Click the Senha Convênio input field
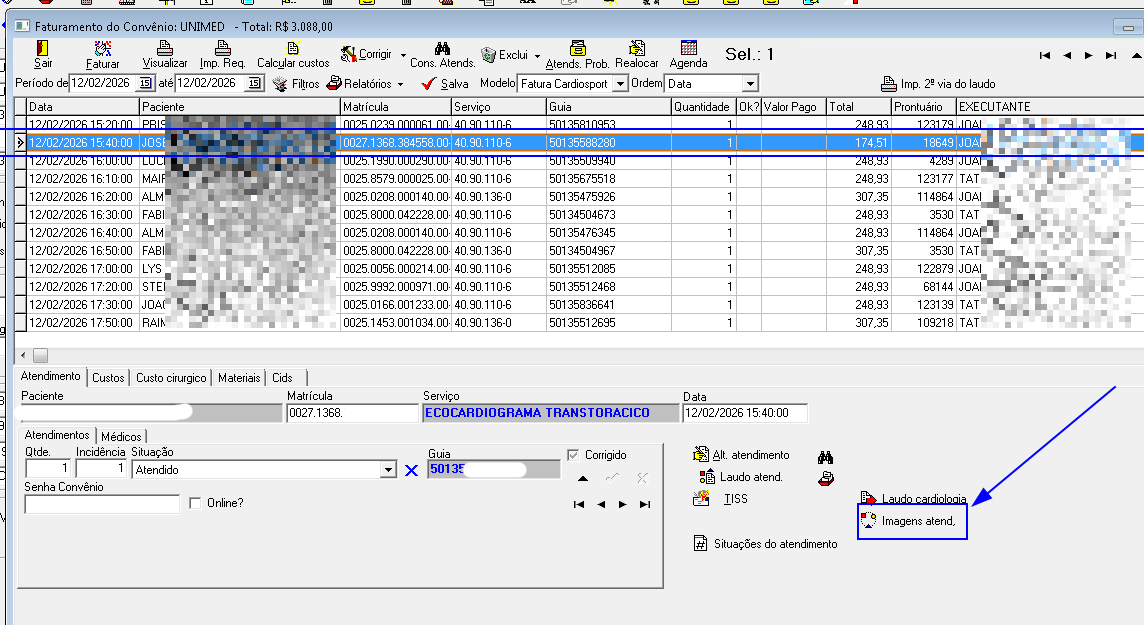Viewport: 1144px width, 625px height. point(102,504)
